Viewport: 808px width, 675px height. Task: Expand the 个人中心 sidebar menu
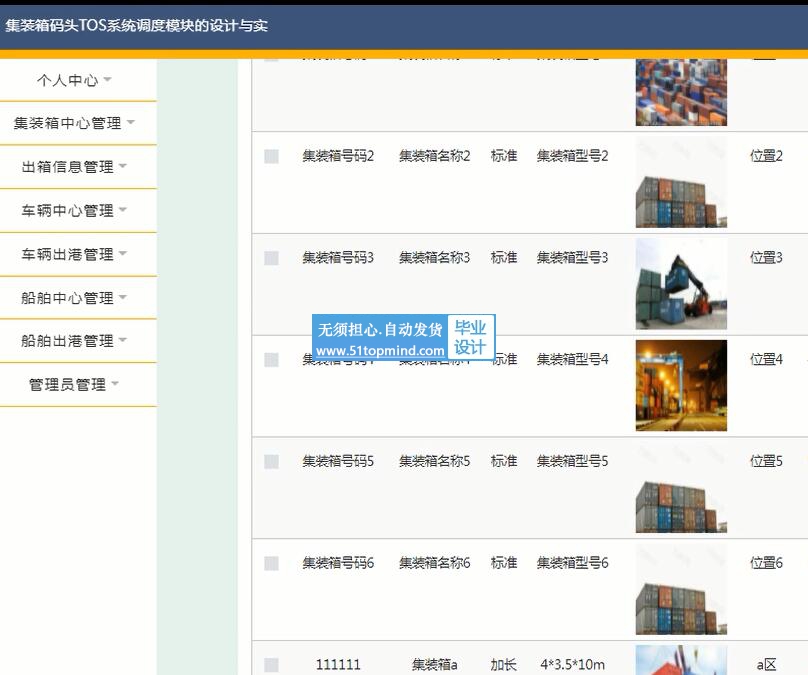coord(74,80)
